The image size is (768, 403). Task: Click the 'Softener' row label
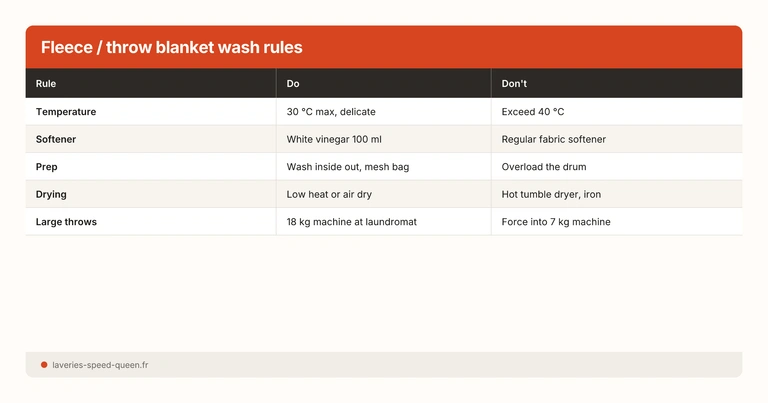coord(56,139)
